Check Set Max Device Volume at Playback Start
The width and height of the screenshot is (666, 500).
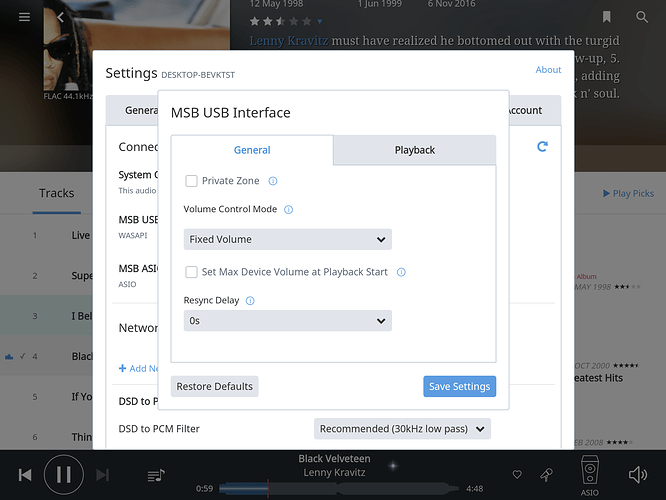(x=191, y=272)
